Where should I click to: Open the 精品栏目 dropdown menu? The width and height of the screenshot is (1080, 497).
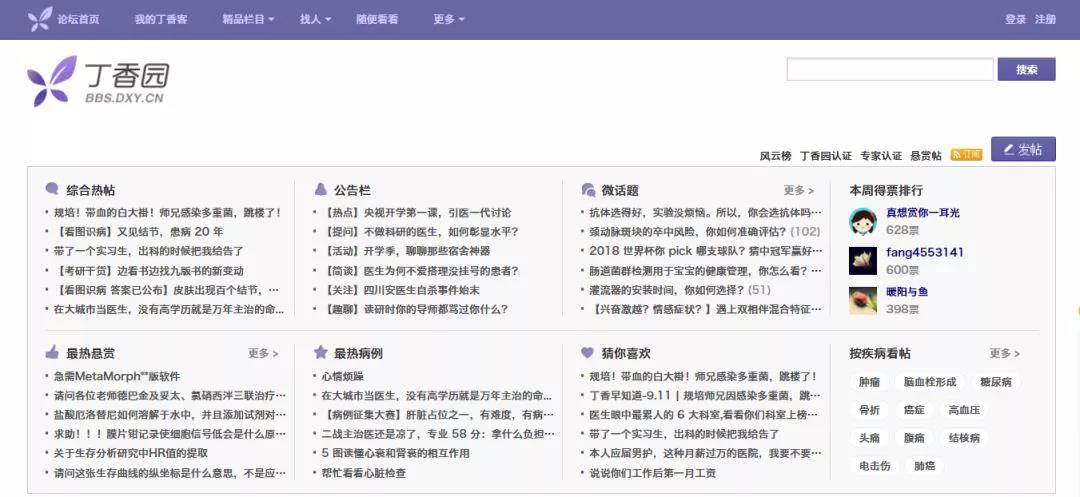tap(248, 19)
